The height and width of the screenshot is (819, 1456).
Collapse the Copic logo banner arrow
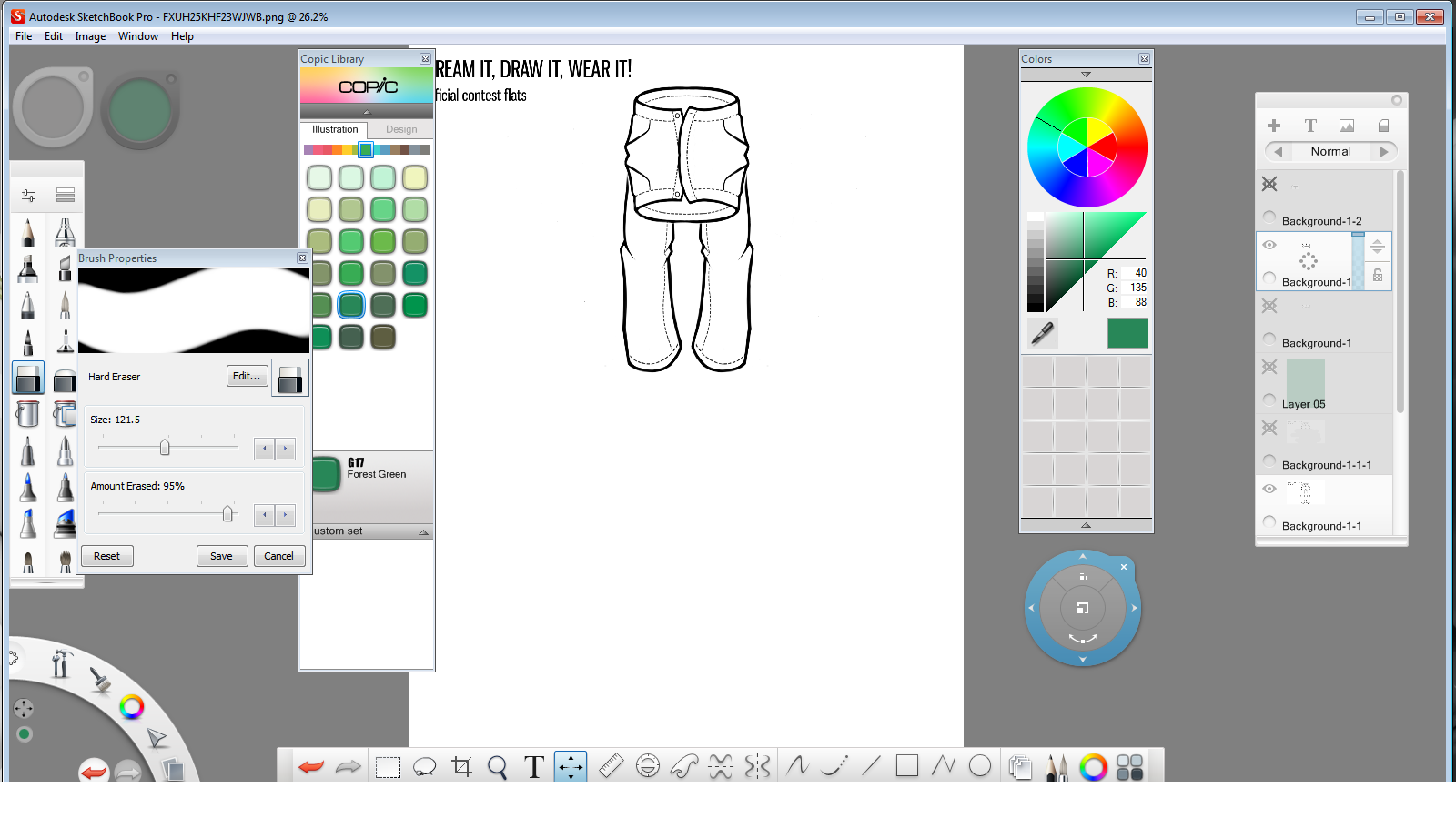(367, 112)
